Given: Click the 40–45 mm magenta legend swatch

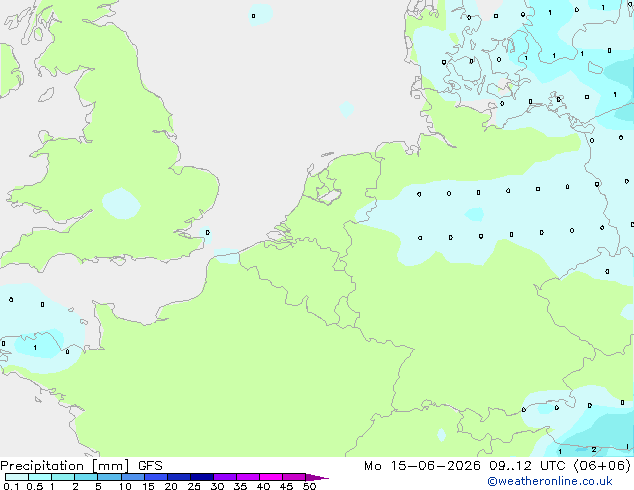Looking at the screenshot, I should 271,477.
